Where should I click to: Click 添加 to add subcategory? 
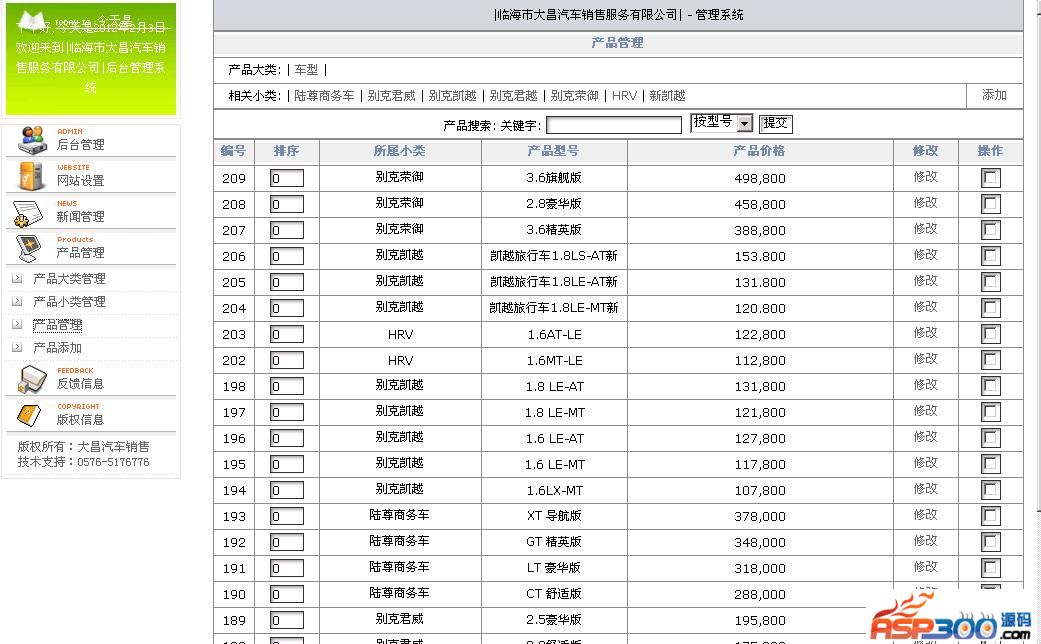(x=994, y=96)
